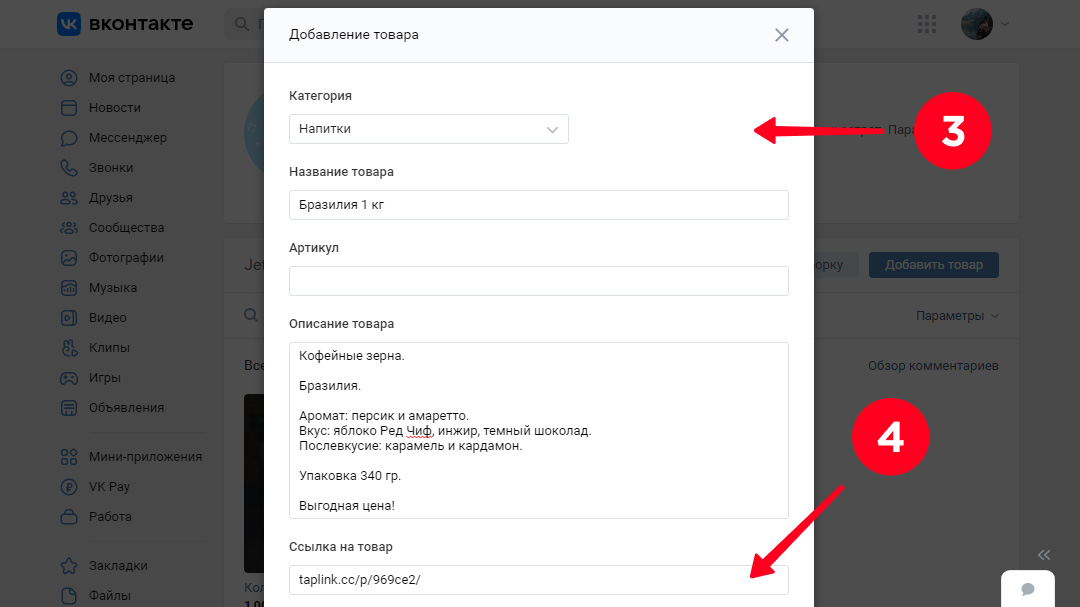Open Друзья in the sidebar
Viewport: 1080px width, 607px height.
tap(96, 198)
